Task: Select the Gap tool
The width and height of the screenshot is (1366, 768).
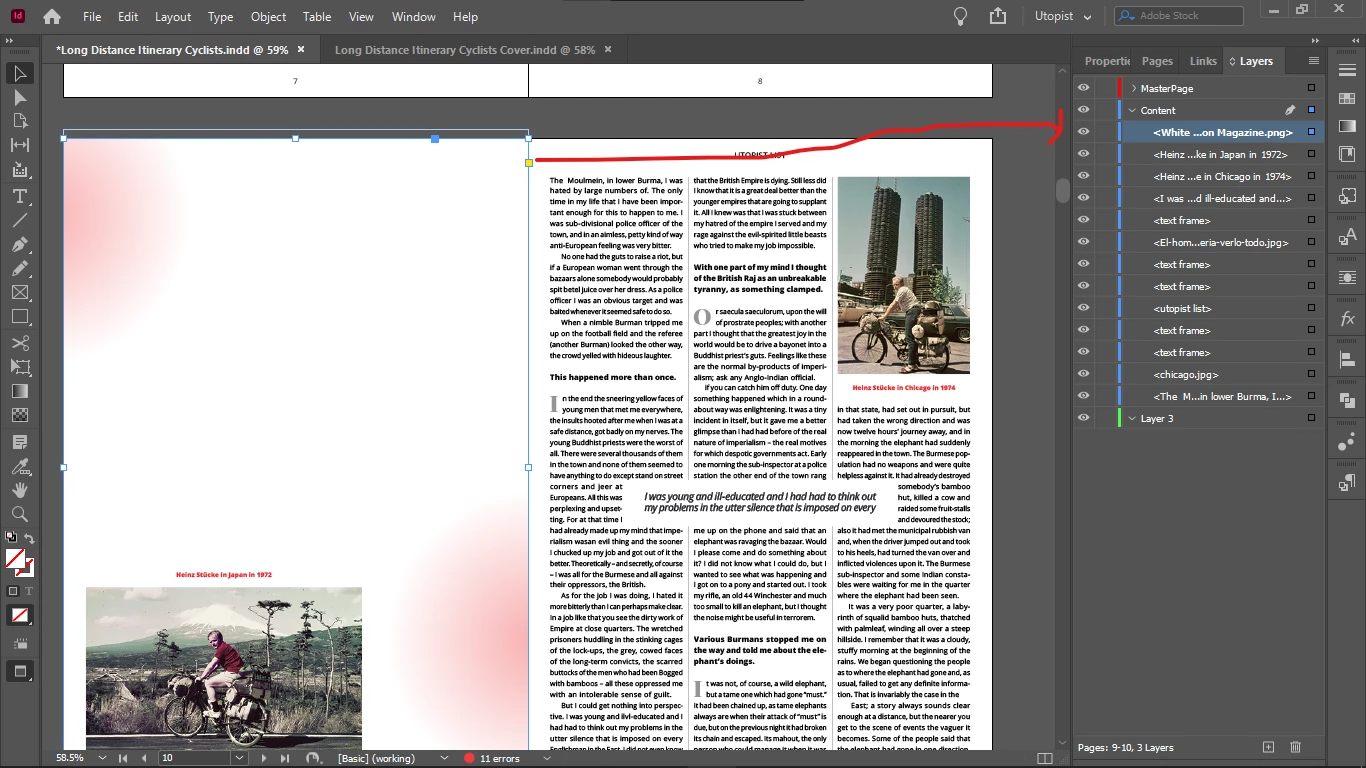Action: 19,146
